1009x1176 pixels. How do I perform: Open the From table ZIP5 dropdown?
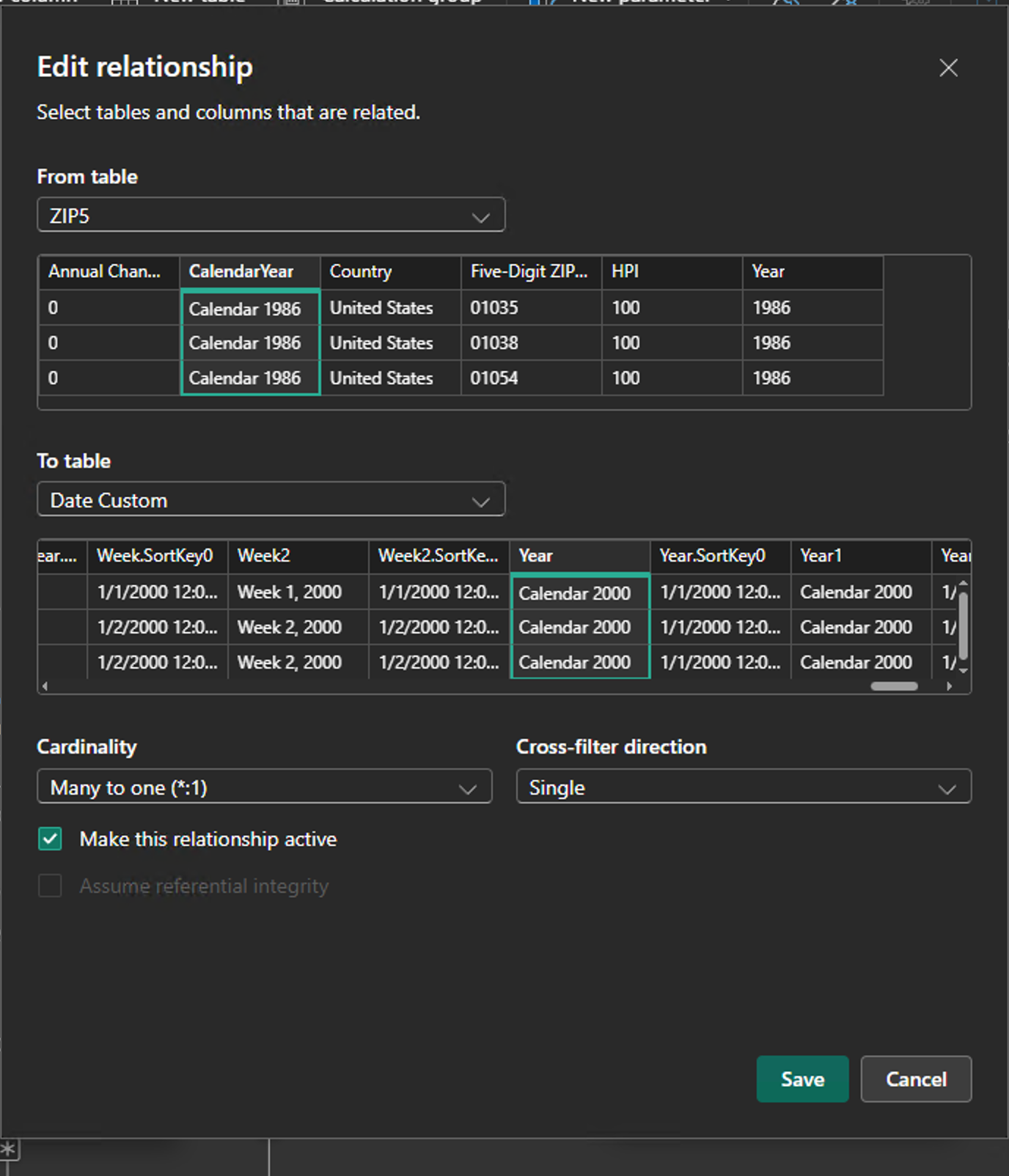(x=271, y=216)
